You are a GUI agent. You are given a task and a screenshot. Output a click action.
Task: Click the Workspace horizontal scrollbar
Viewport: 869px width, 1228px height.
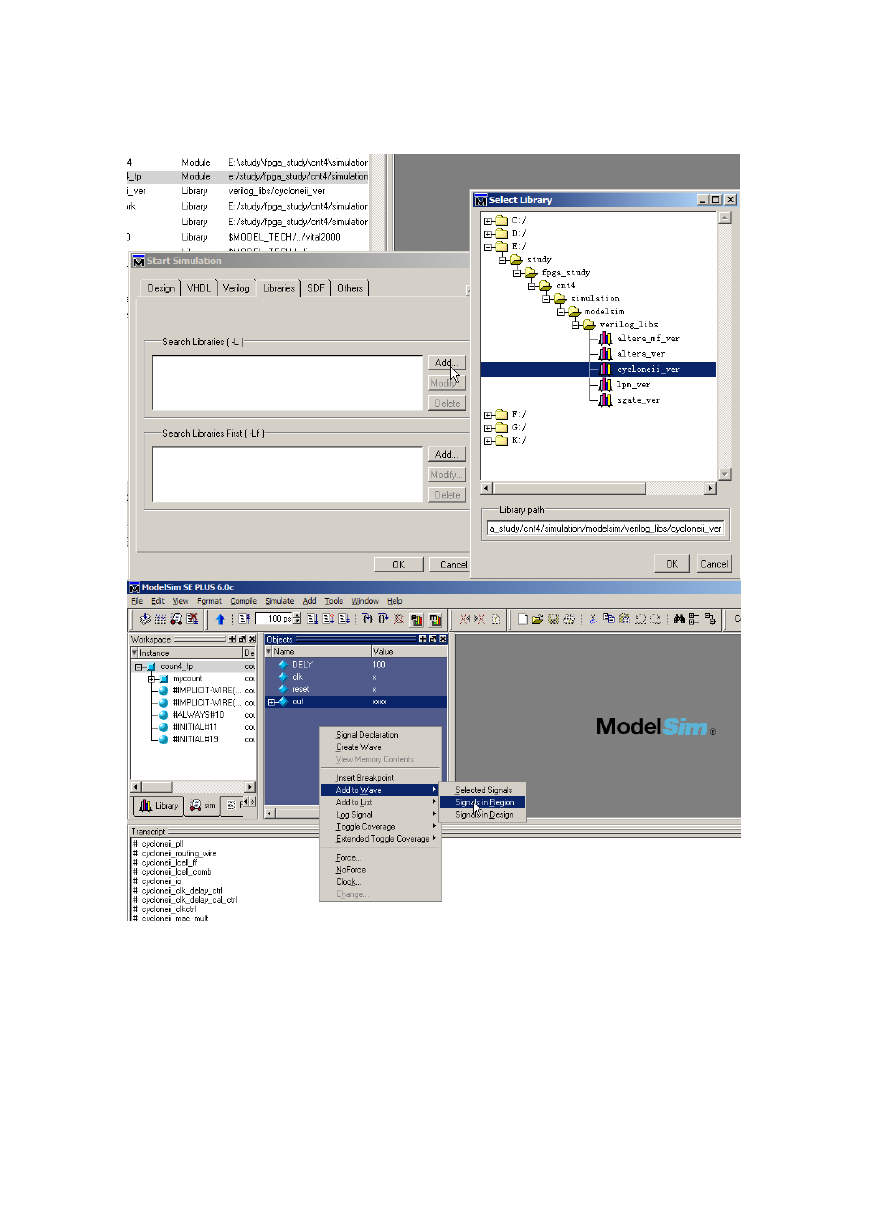pos(194,787)
